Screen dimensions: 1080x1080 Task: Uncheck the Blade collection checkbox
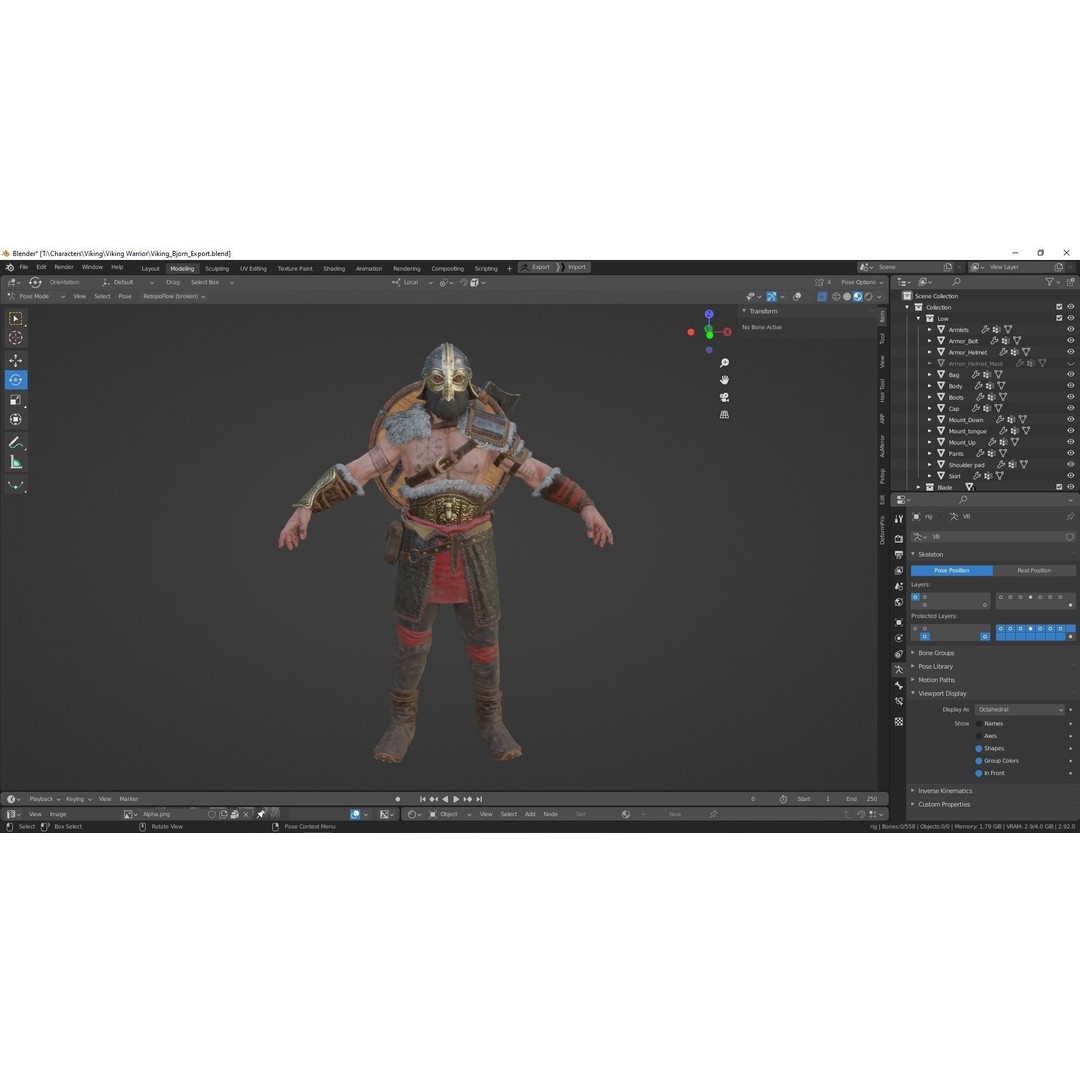(1059, 487)
